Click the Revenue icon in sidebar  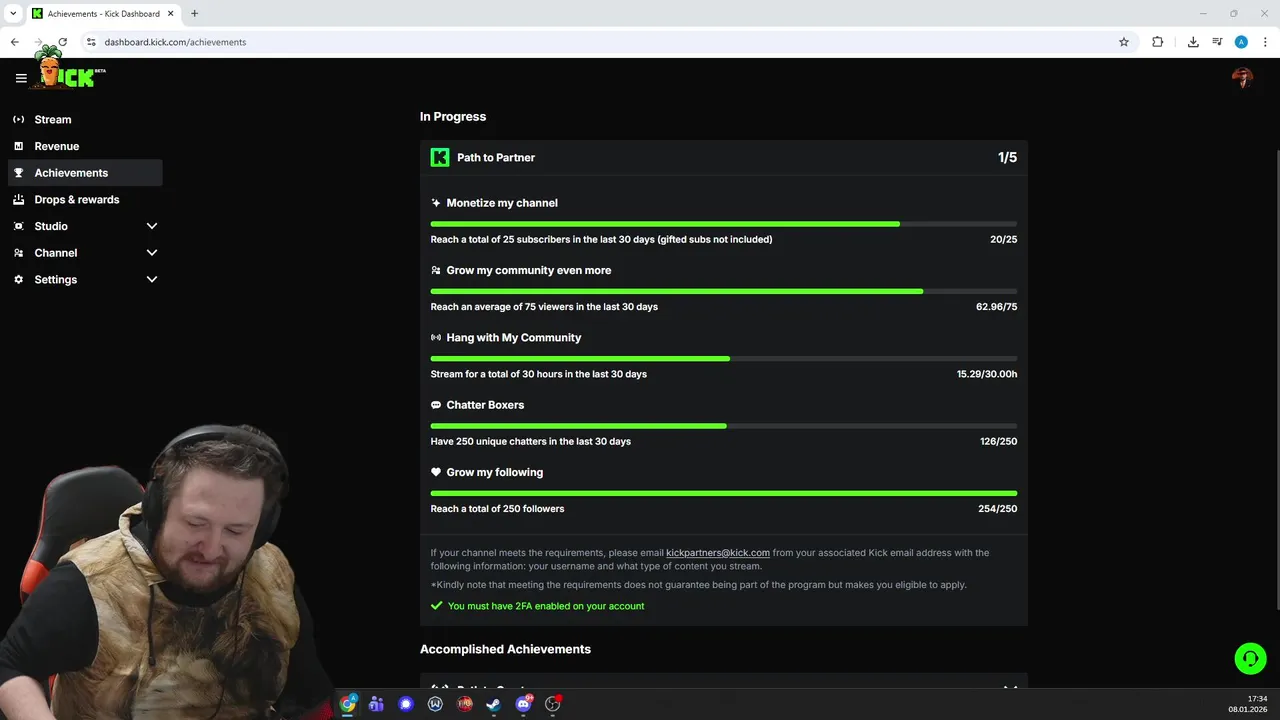(18, 146)
